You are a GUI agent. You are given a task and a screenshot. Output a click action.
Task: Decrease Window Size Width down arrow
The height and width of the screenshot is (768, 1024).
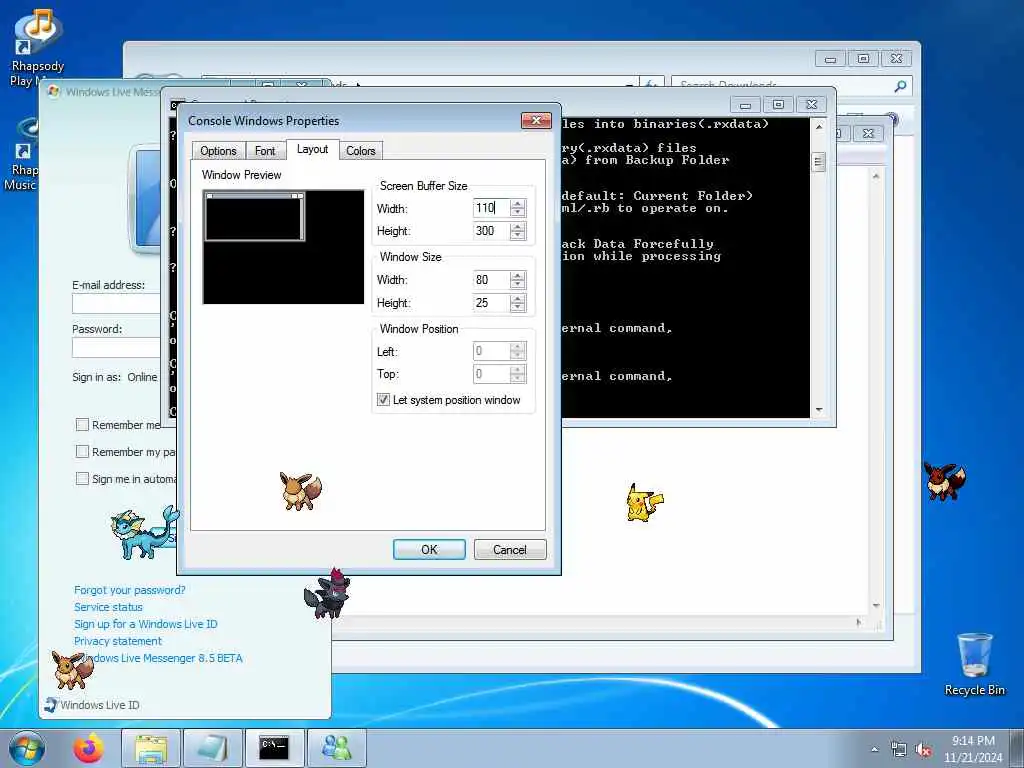click(x=518, y=284)
